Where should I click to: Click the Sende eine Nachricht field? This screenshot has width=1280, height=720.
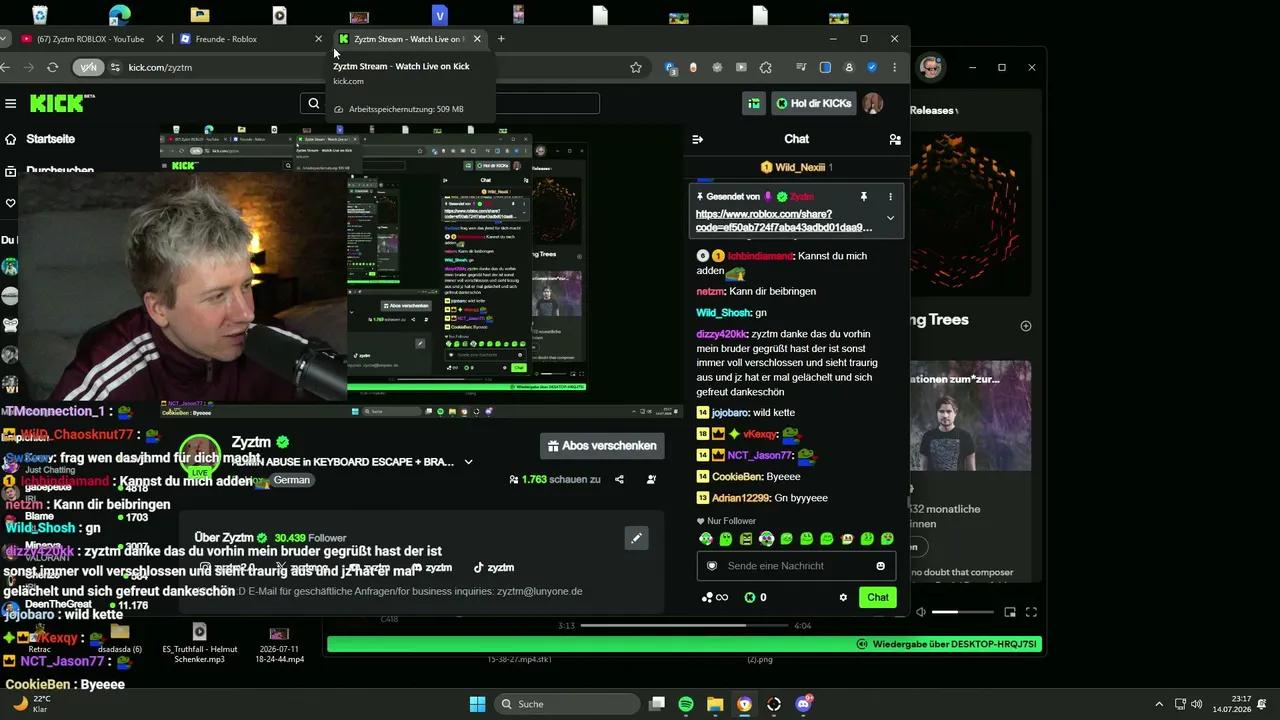pyautogui.click(x=796, y=566)
